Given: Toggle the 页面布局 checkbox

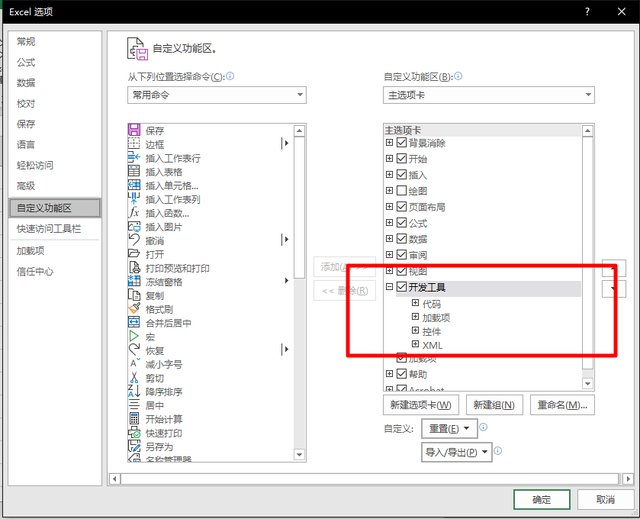Looking at the screenshot, I should tap(402, 206).
